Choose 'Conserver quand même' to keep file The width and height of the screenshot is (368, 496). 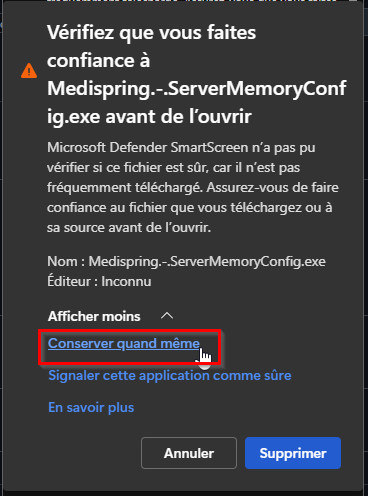point(124,344)
